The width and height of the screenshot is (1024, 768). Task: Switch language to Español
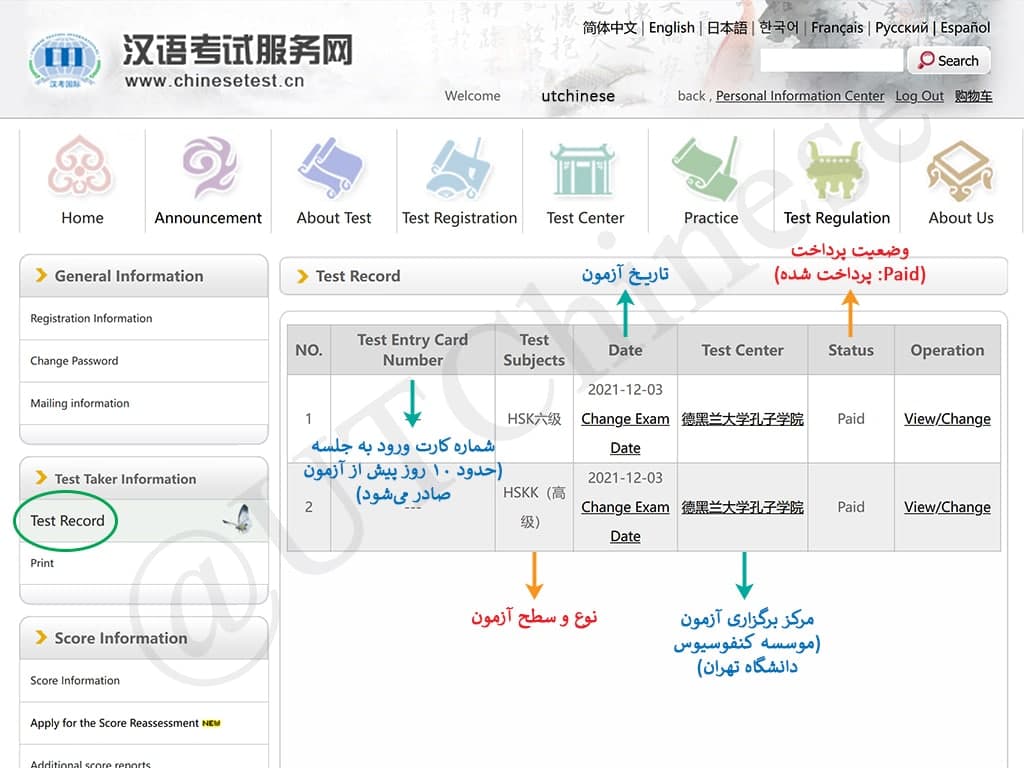click(965, 27)
